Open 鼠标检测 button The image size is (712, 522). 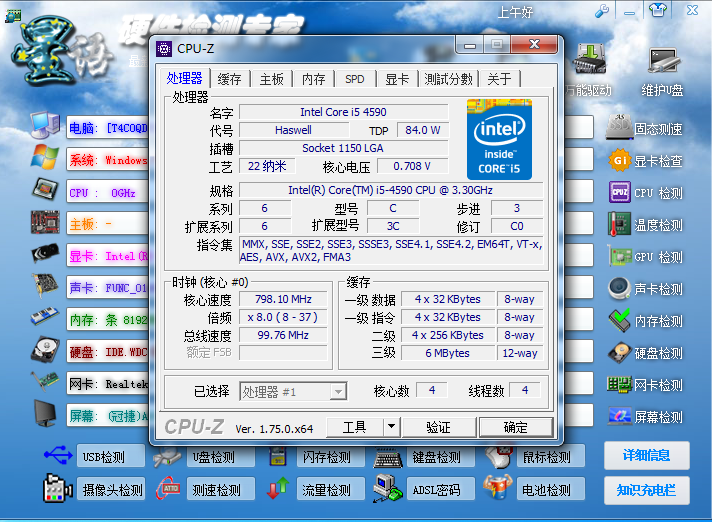[x=551, y=456]
